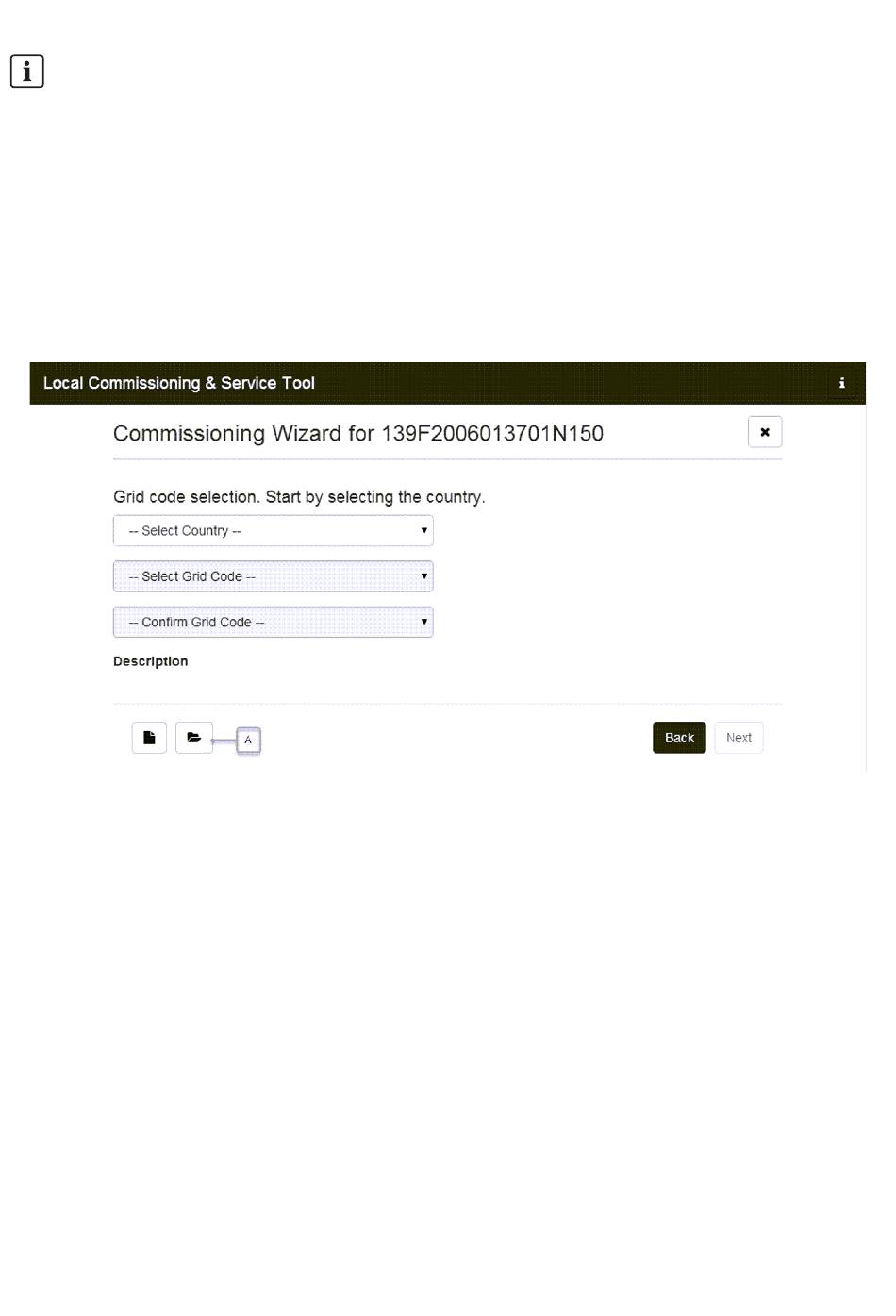This screenshot has height=1316, width=896.
Task: Click the Description label
Action: click(150, 661)
